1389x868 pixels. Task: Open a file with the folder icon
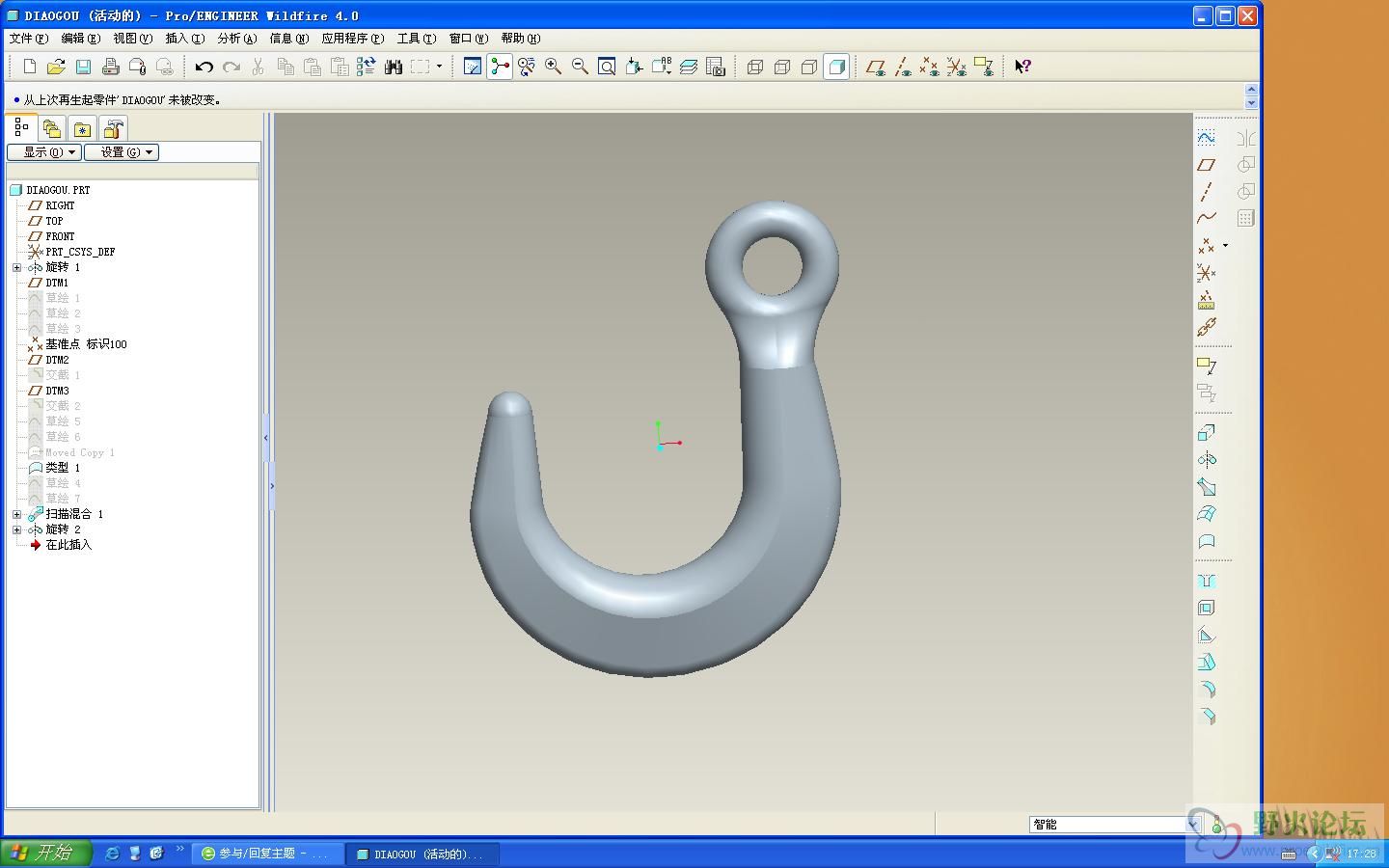(x=56, y=67)
